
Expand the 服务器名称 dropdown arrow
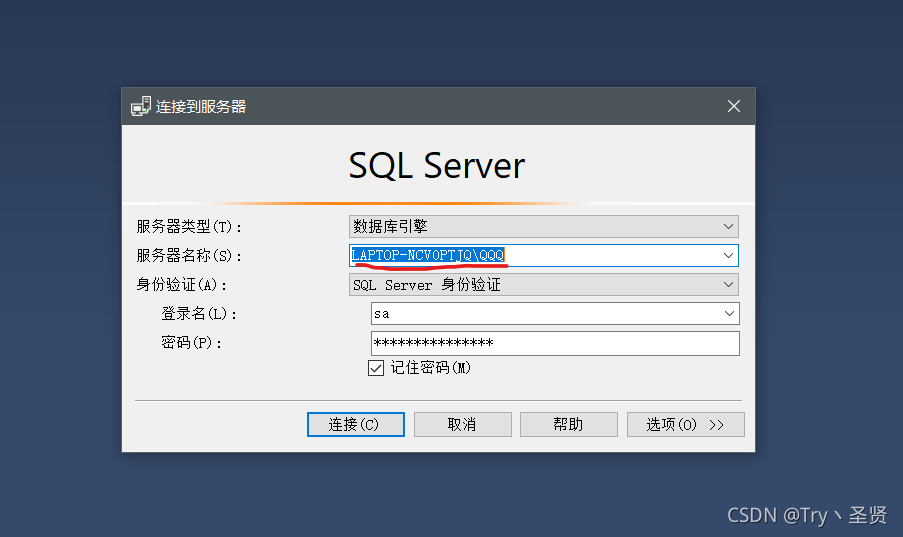pyautogui.click(x=728, y=255)
